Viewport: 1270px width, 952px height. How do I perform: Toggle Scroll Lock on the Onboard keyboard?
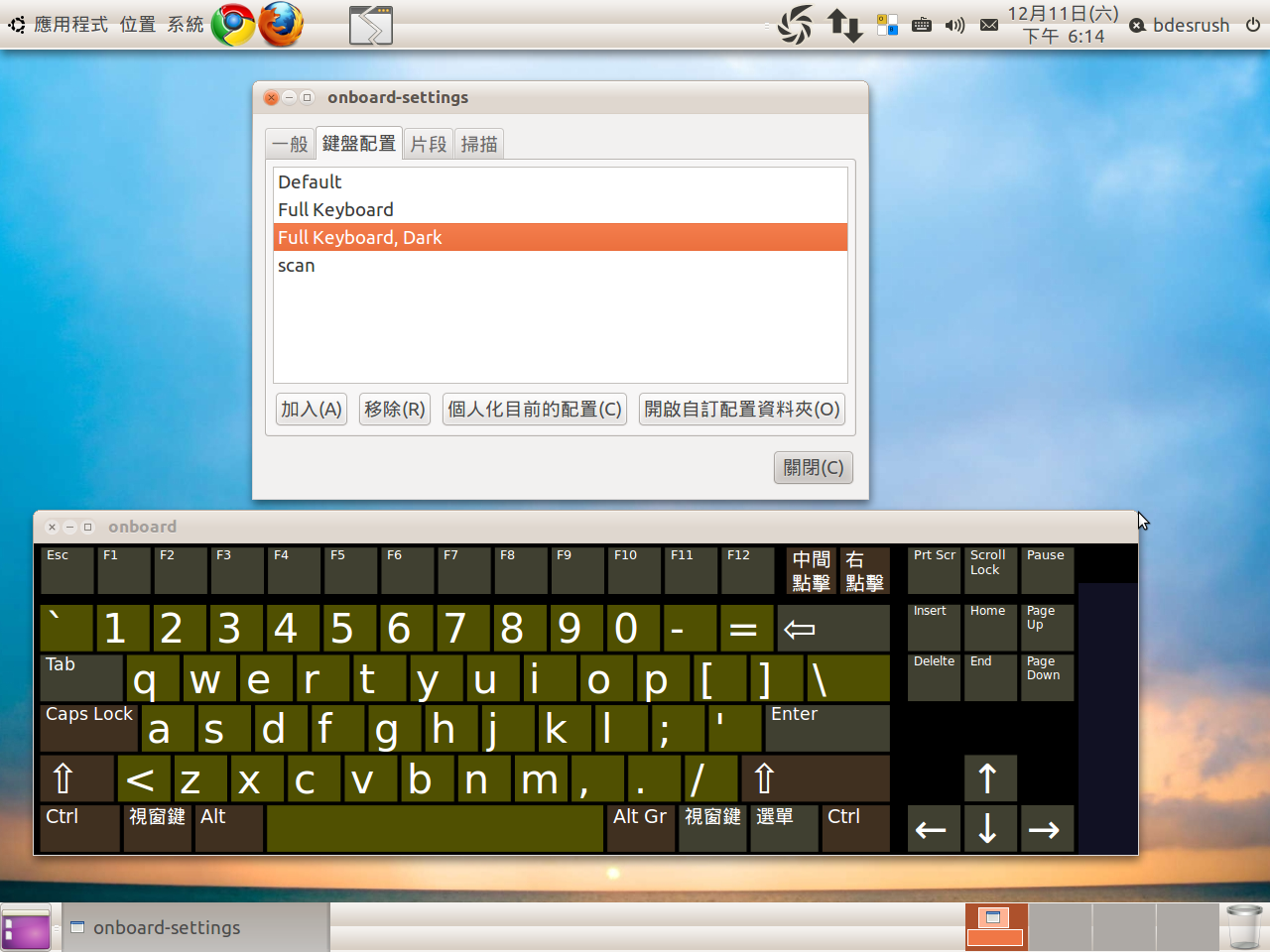[x=989, y=569]
